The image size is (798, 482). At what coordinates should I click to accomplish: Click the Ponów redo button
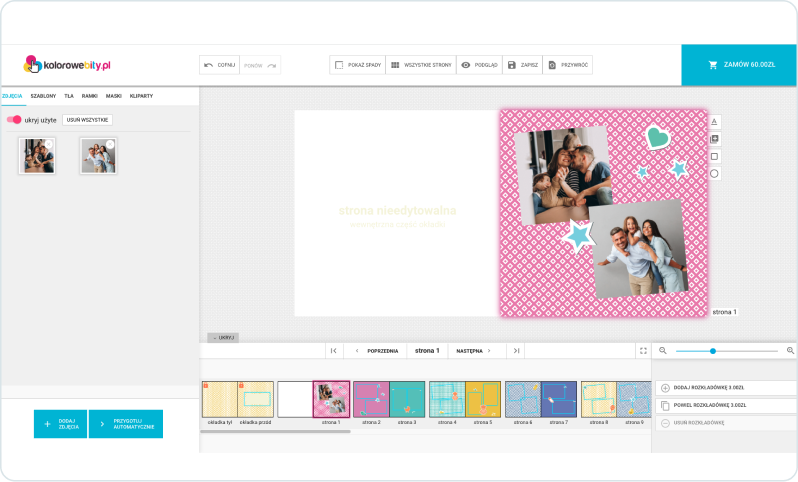(x=260, y=65)
